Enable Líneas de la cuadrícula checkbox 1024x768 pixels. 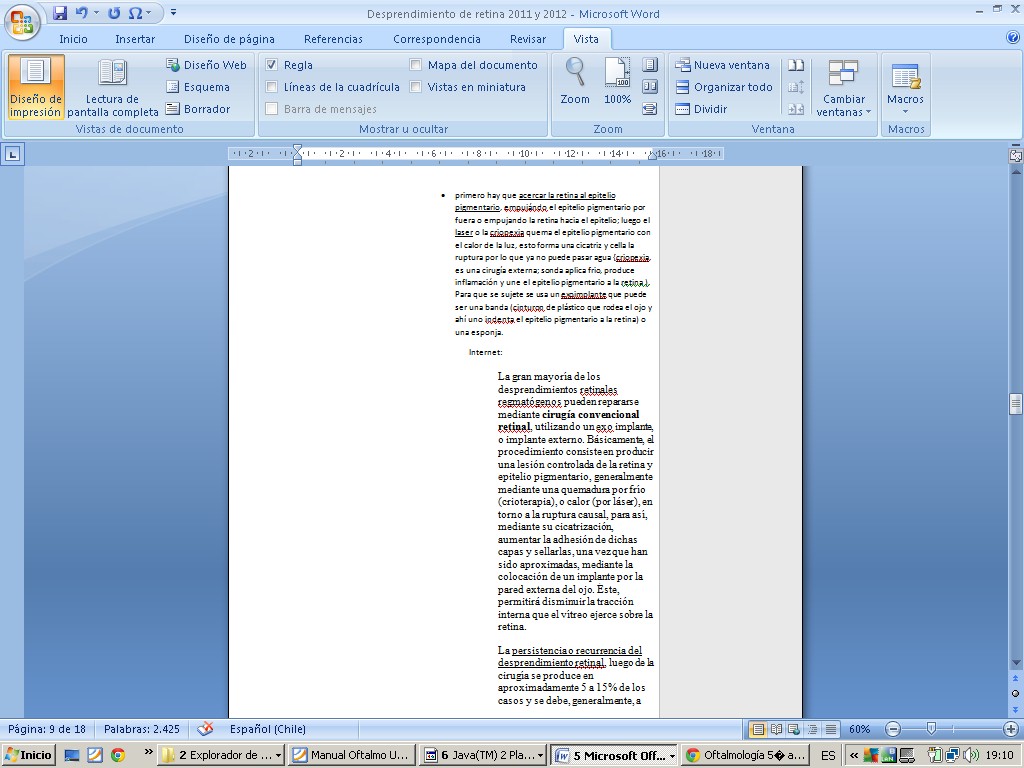[x=272, y=87]
